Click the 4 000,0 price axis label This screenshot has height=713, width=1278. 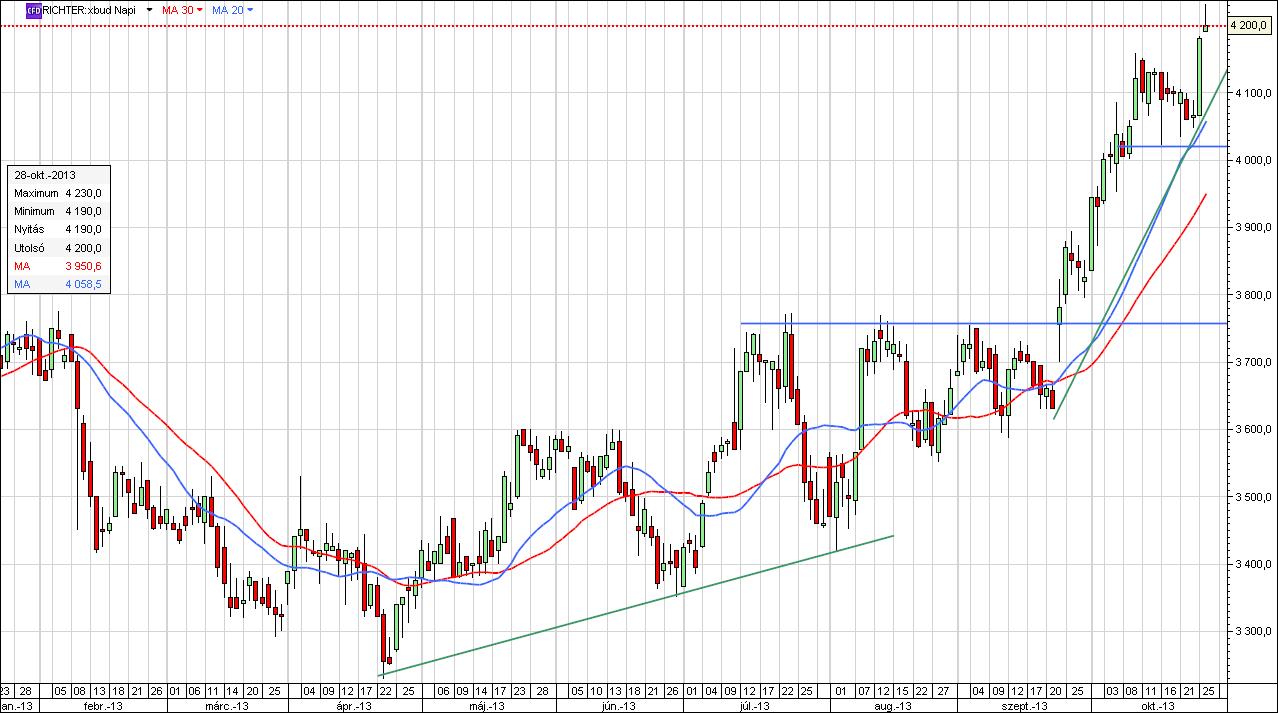(x=1252, y=160)
